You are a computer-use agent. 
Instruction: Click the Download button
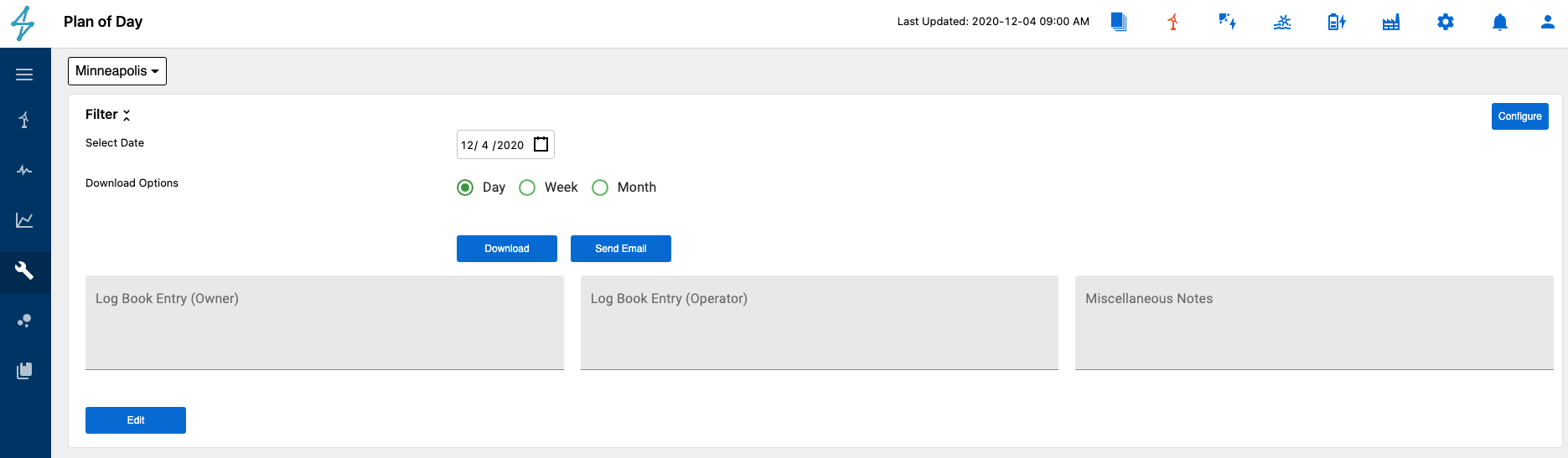coord(507,249)
